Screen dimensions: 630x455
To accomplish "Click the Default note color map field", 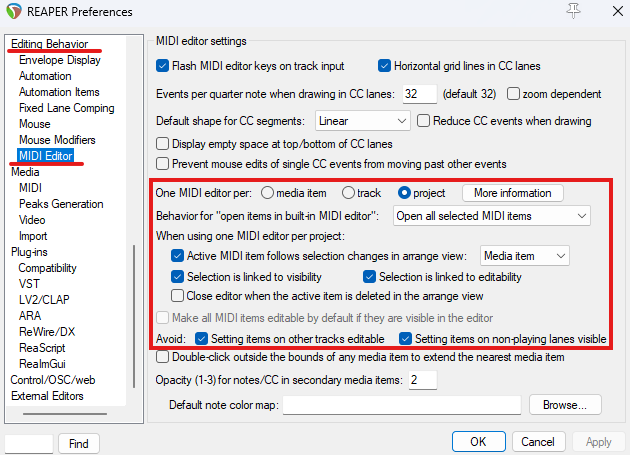I will pos(402,405).
